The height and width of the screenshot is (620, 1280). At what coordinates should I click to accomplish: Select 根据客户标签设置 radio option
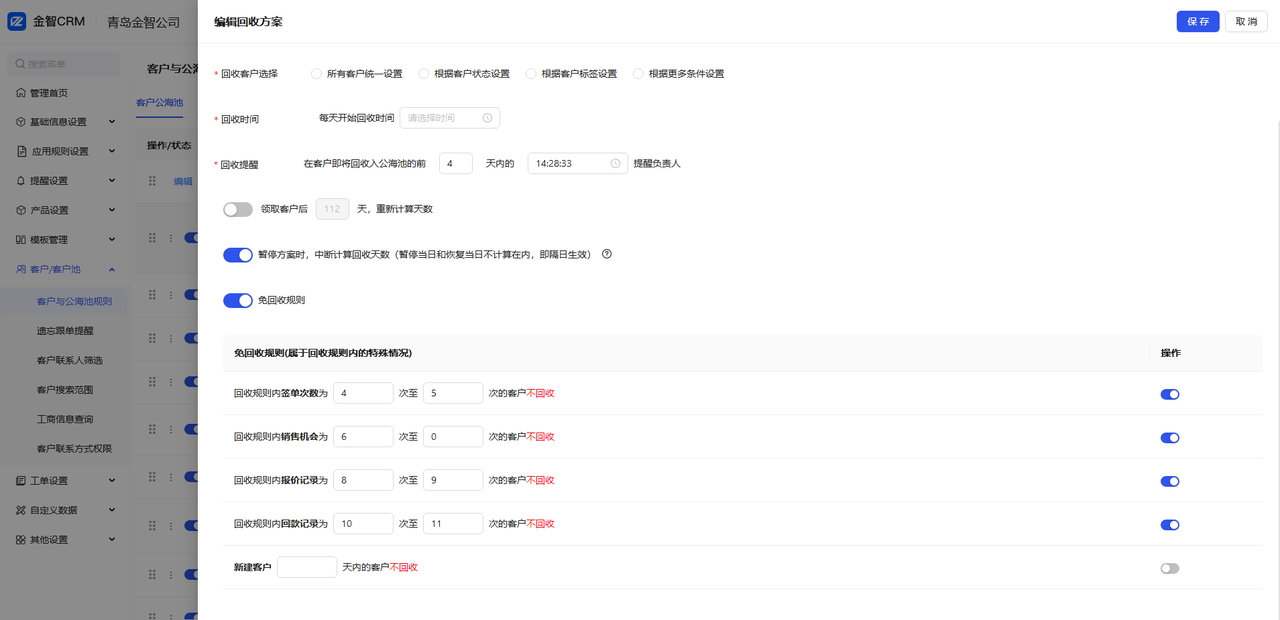coord(531,73)
